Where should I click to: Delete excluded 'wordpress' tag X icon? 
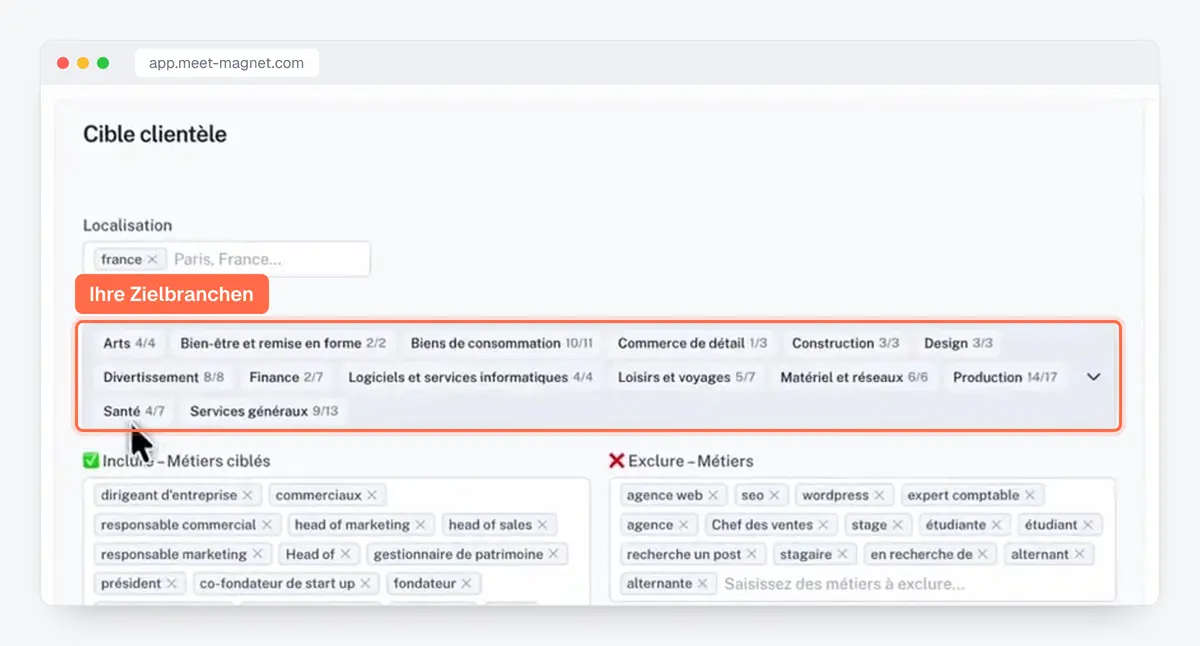879,495
